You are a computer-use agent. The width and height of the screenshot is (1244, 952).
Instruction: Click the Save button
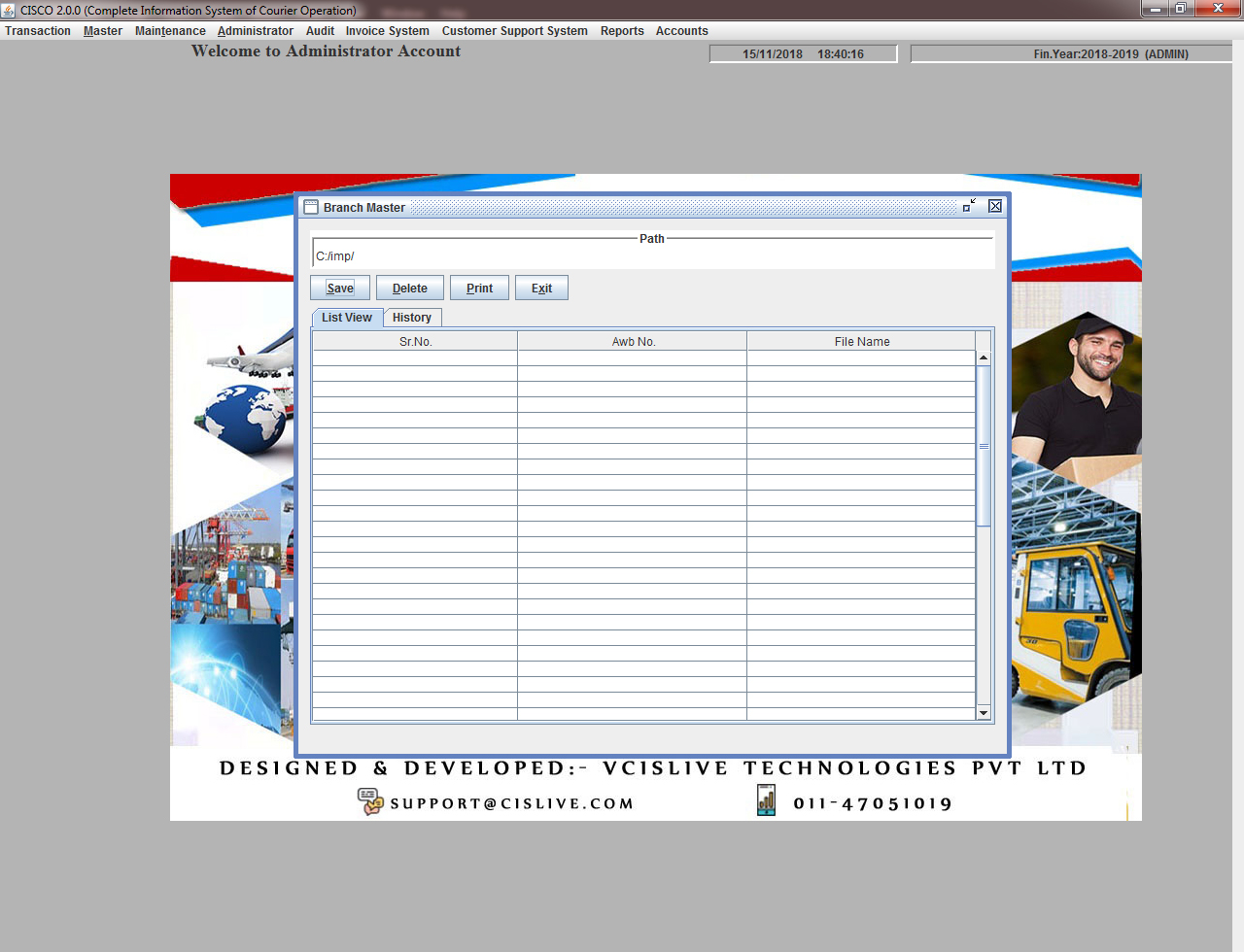[x=340, y=288]
